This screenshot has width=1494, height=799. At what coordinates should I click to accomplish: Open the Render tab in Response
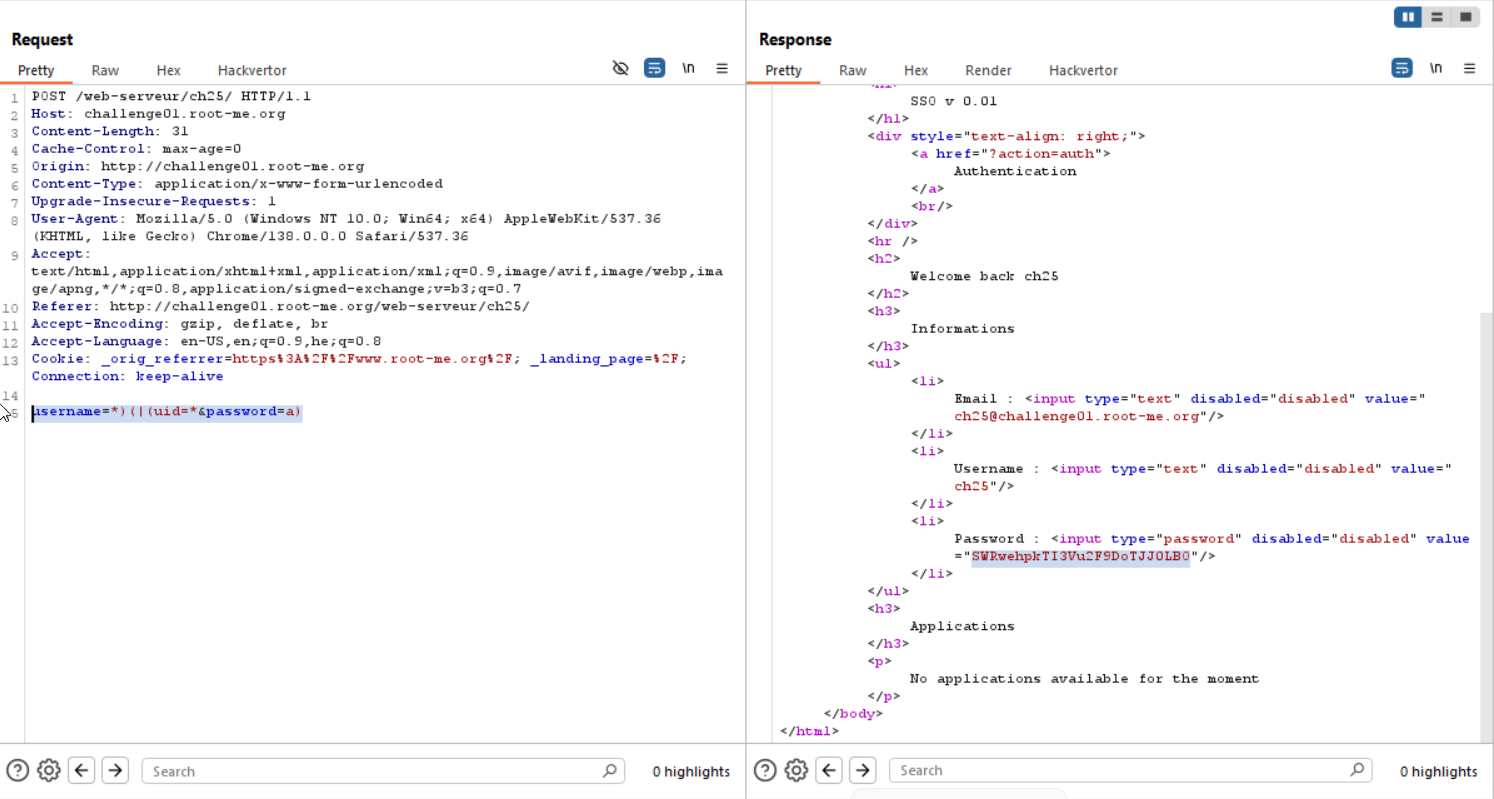pyautogui.click(x=988, y=70)
